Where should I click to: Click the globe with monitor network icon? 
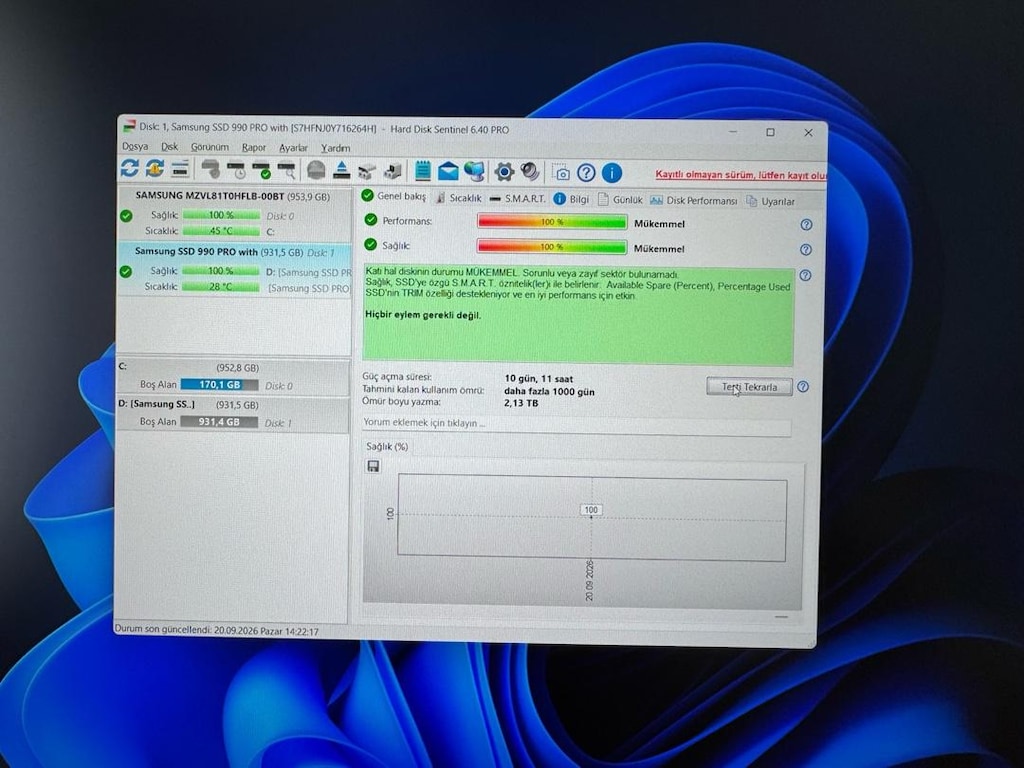pos(475,171)
